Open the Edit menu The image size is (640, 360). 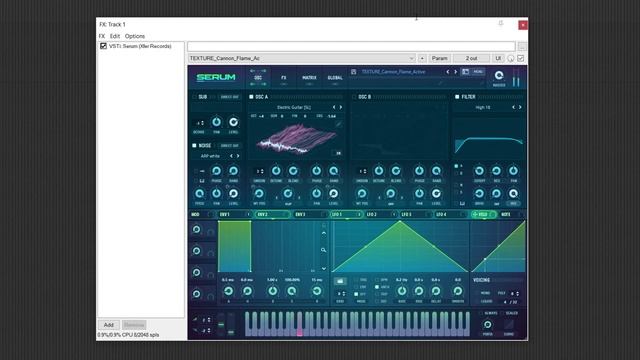point(115,36)
